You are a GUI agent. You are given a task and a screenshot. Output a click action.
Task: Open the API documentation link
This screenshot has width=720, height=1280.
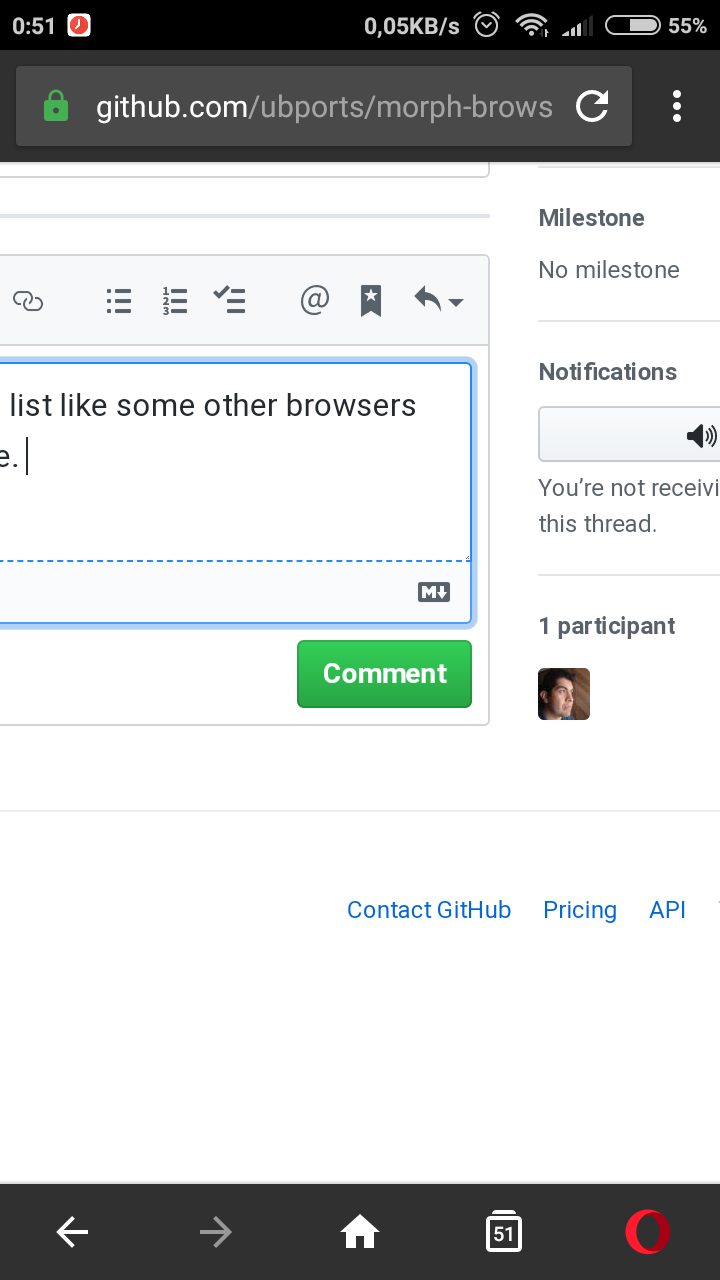coord(667,910)
